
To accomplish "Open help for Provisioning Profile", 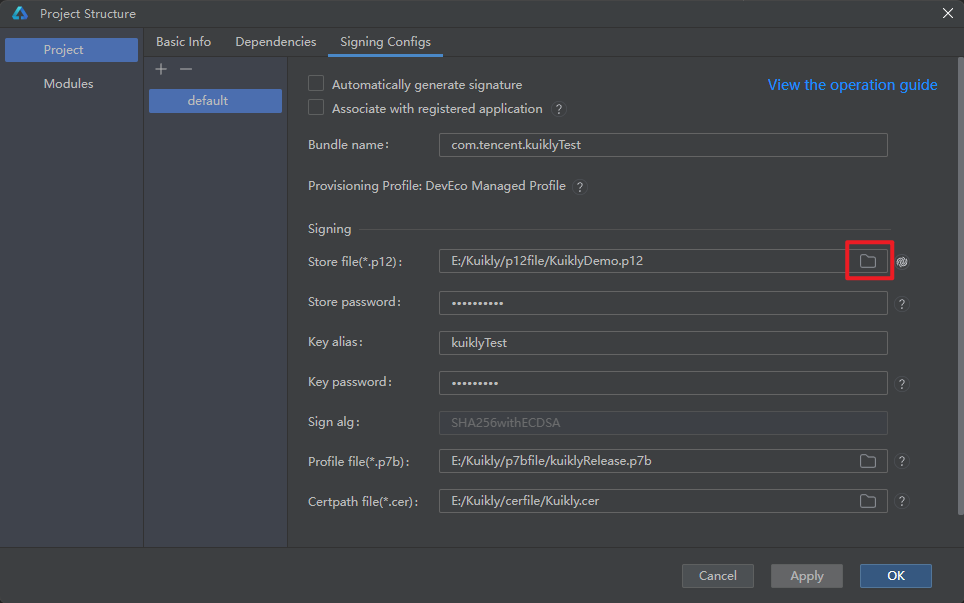I will (579, 187).
